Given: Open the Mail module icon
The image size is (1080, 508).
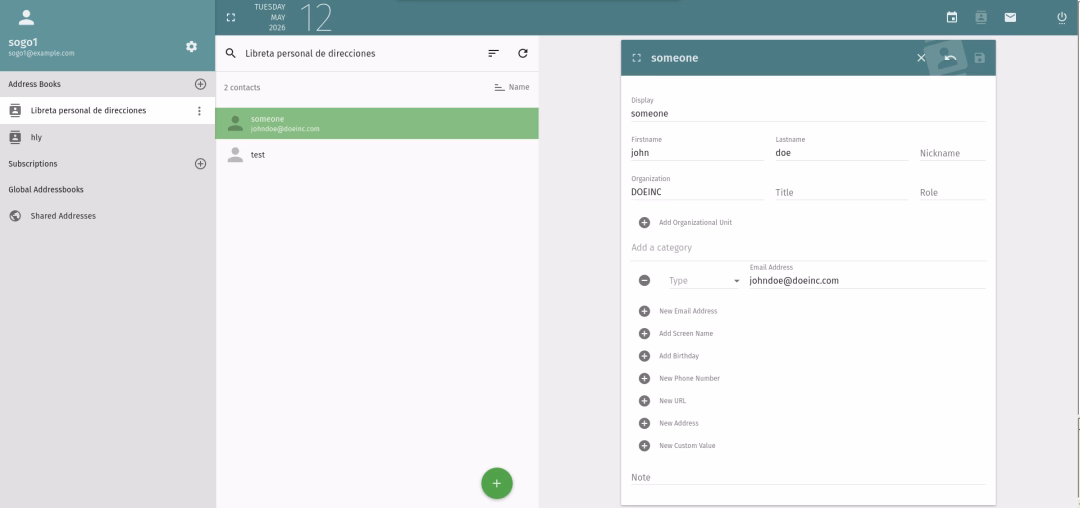Looking at the screenshot, I should [1010, 17].
